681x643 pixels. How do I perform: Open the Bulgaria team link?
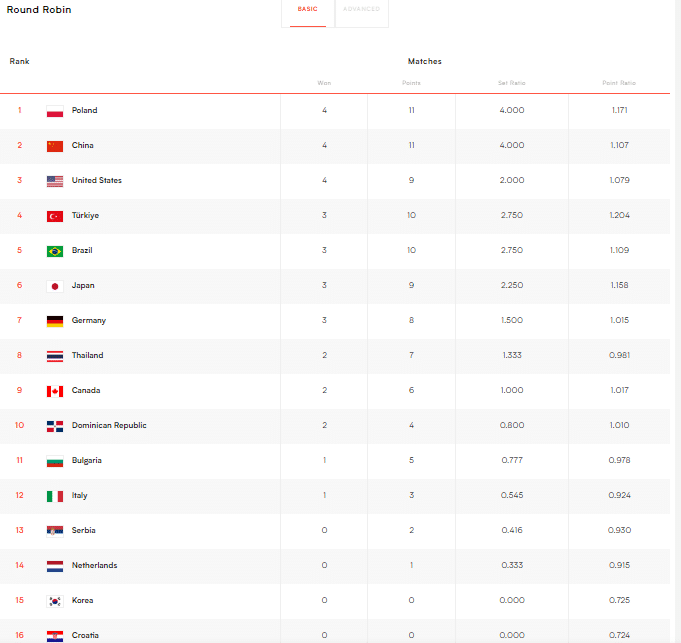pos(87,461)
